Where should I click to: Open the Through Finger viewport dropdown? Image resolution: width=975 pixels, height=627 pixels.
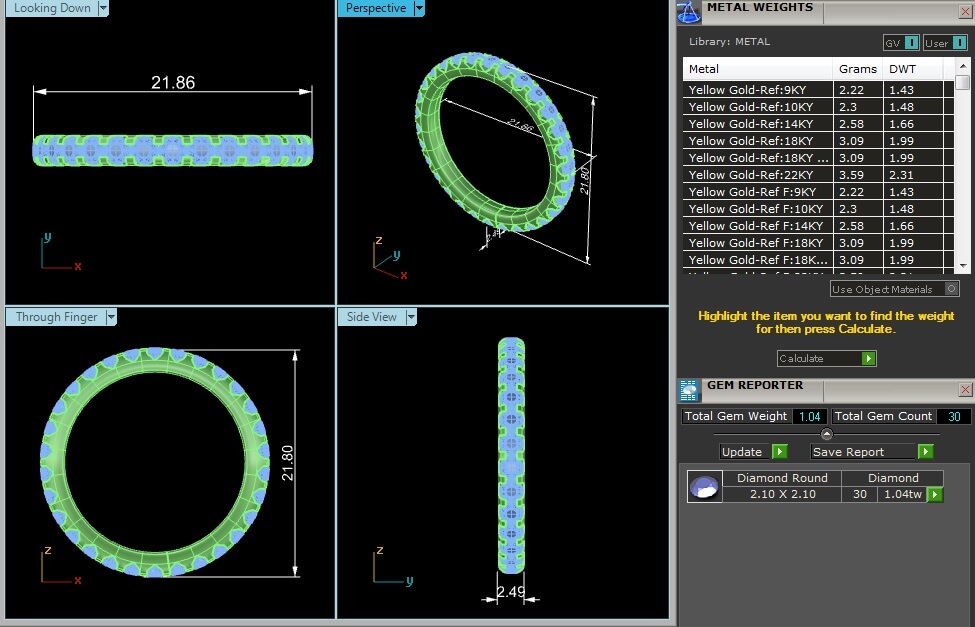tap(111, 317)
